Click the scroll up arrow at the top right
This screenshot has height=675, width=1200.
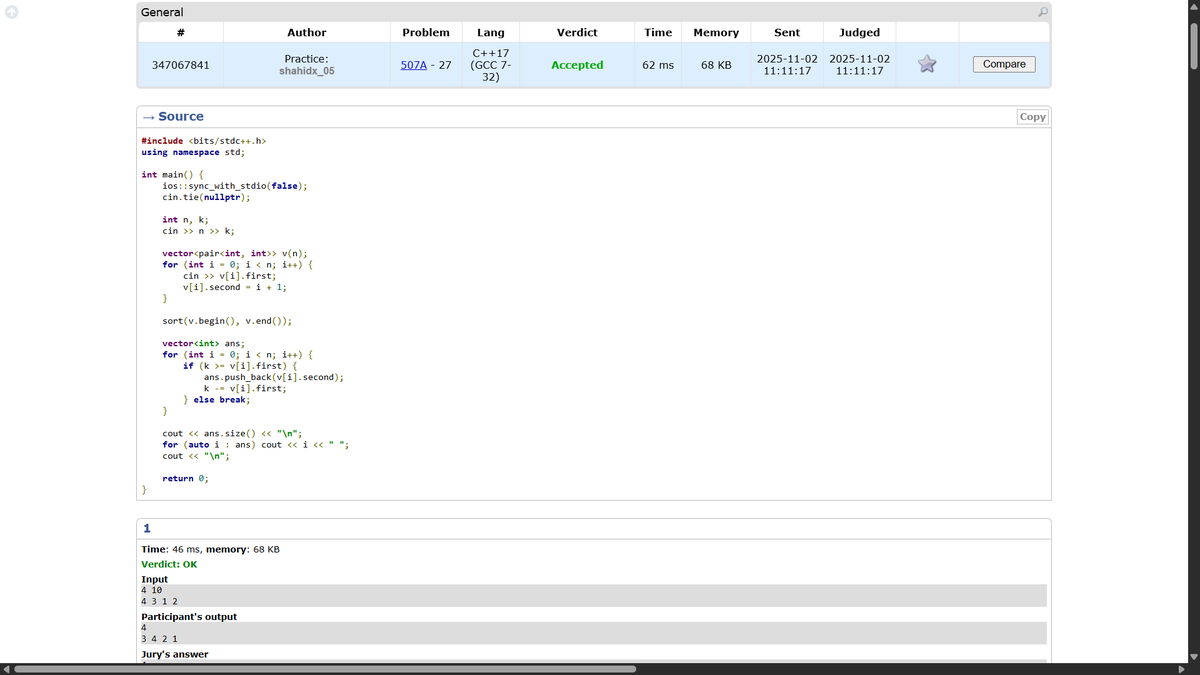coord(1193,6)
